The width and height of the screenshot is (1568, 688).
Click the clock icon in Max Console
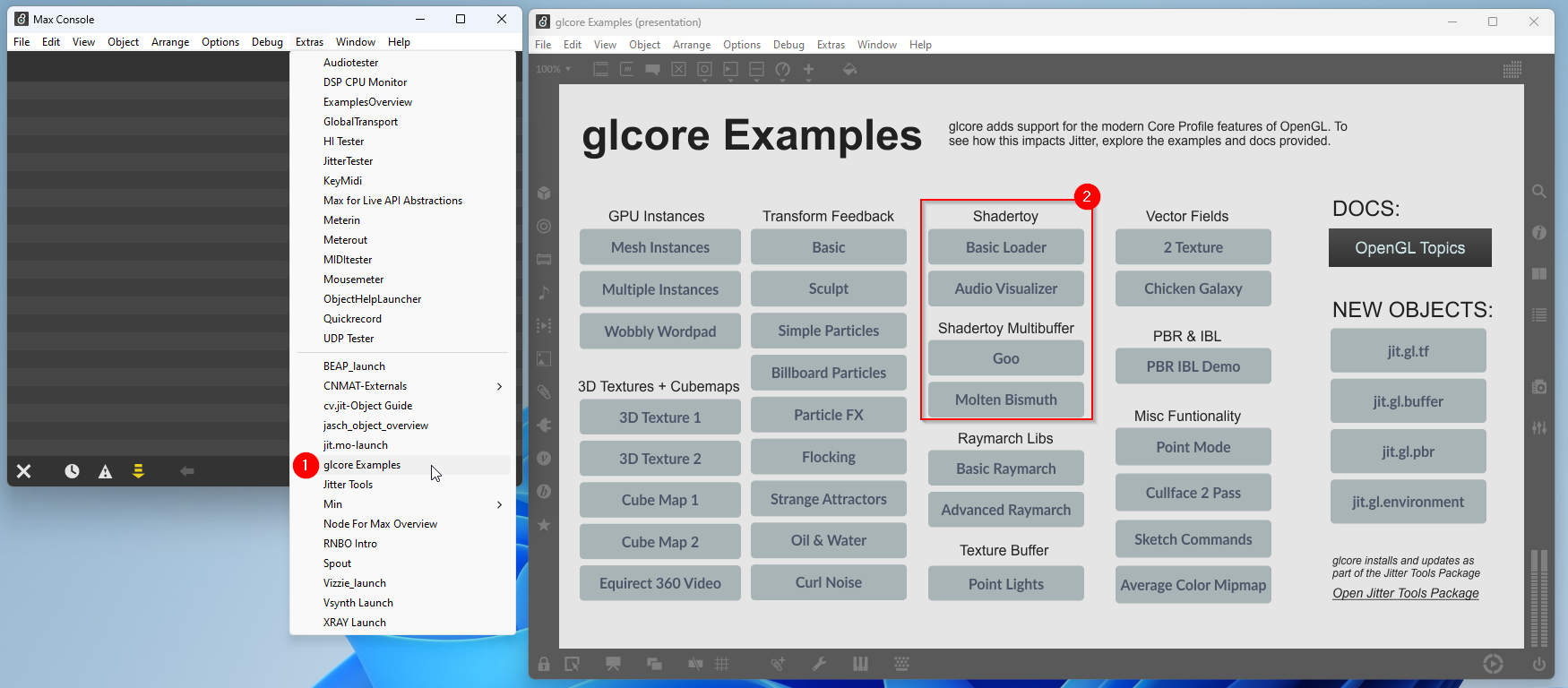[x=72, y=471]
